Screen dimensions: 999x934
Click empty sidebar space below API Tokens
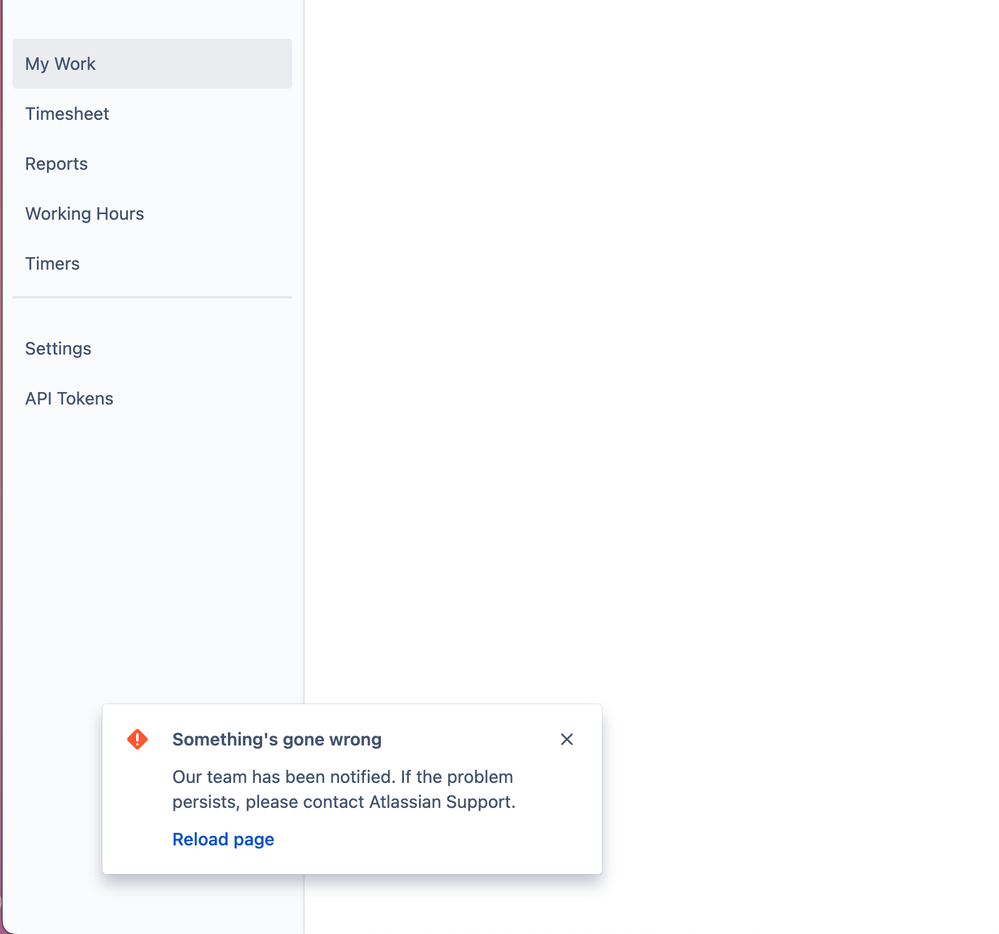[150, 550]
